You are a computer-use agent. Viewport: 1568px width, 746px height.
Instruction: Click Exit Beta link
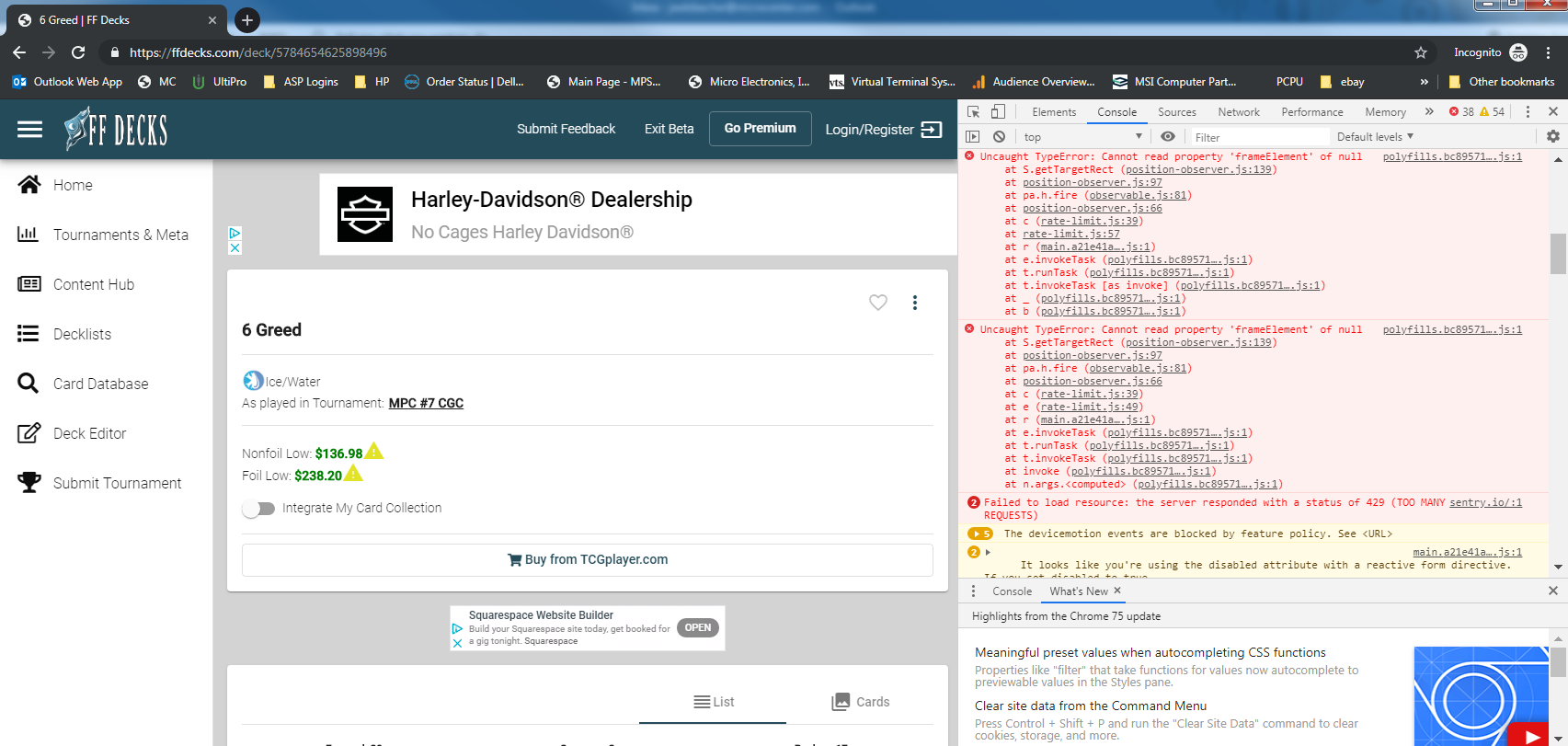pyautogui.click(x=669, y=129)
